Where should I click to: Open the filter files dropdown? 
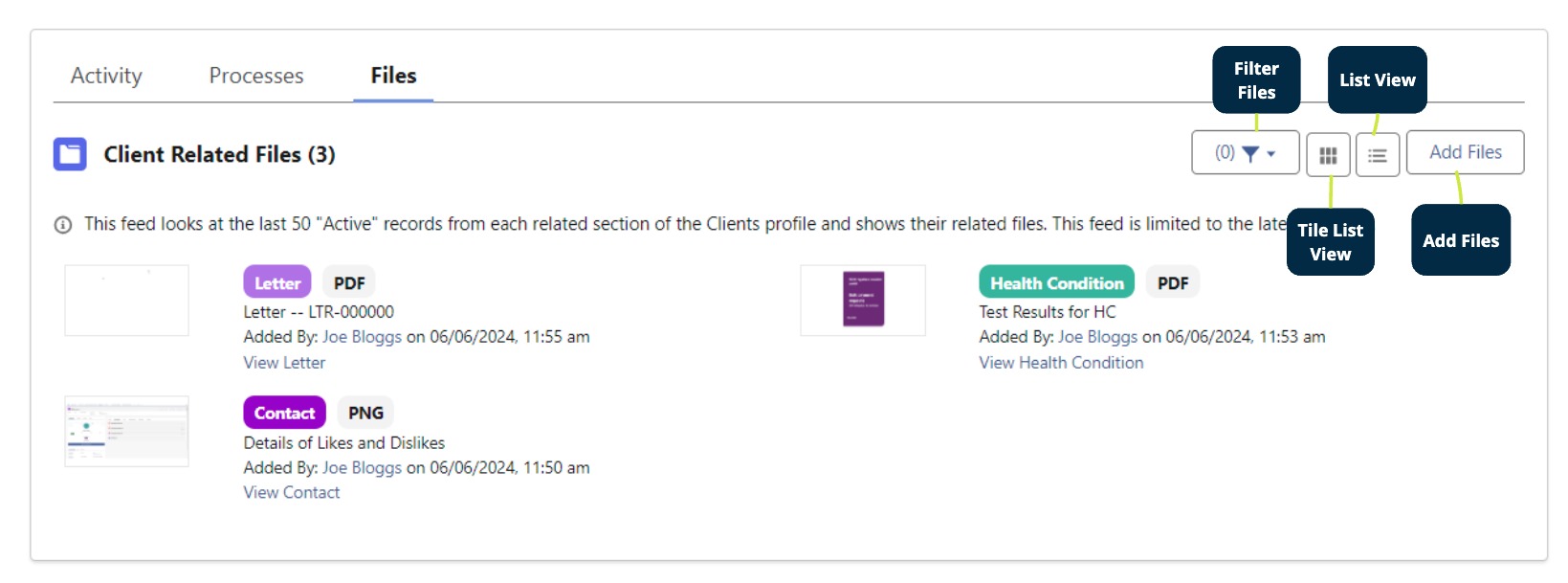pyautogui.click(x=1245, y=153)
